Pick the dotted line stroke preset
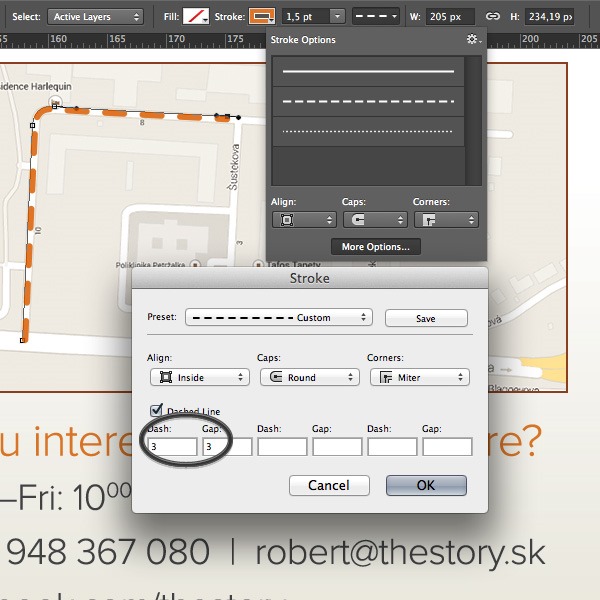The width and height of the screenshot is (600, 600). point(368,131)
